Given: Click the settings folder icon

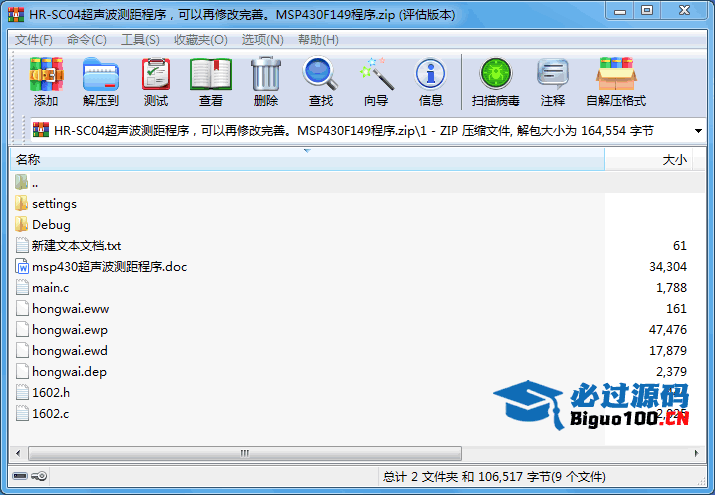Looking at the screenshot, I should click(21, 203).
